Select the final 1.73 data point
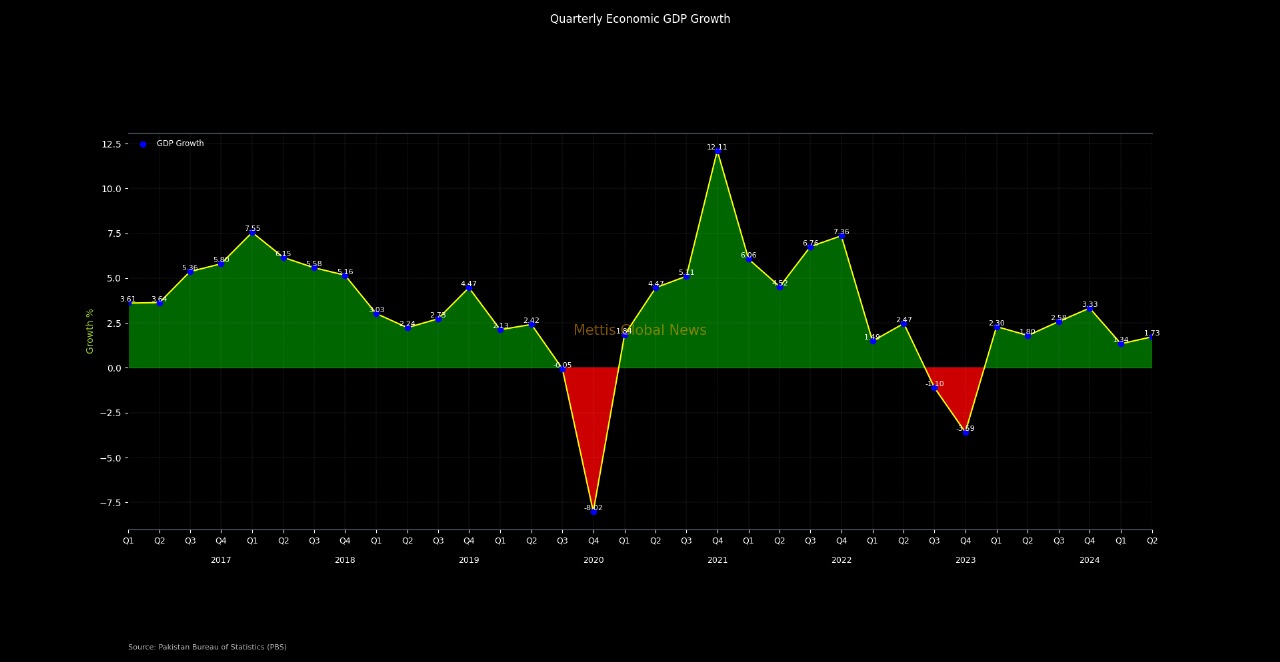 pyautogui.click(x=1151, y=337)
